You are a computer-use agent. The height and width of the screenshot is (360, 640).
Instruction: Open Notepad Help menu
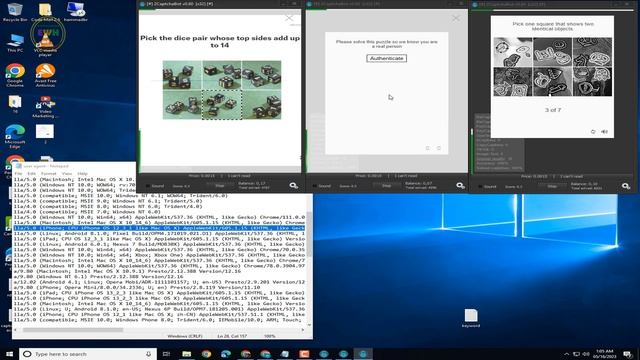point(82,173)
